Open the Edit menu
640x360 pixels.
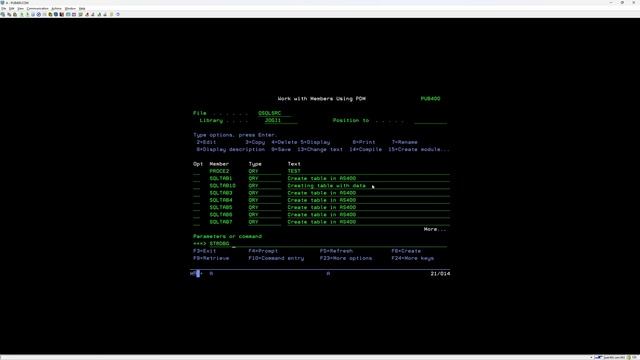coord(11,9)
